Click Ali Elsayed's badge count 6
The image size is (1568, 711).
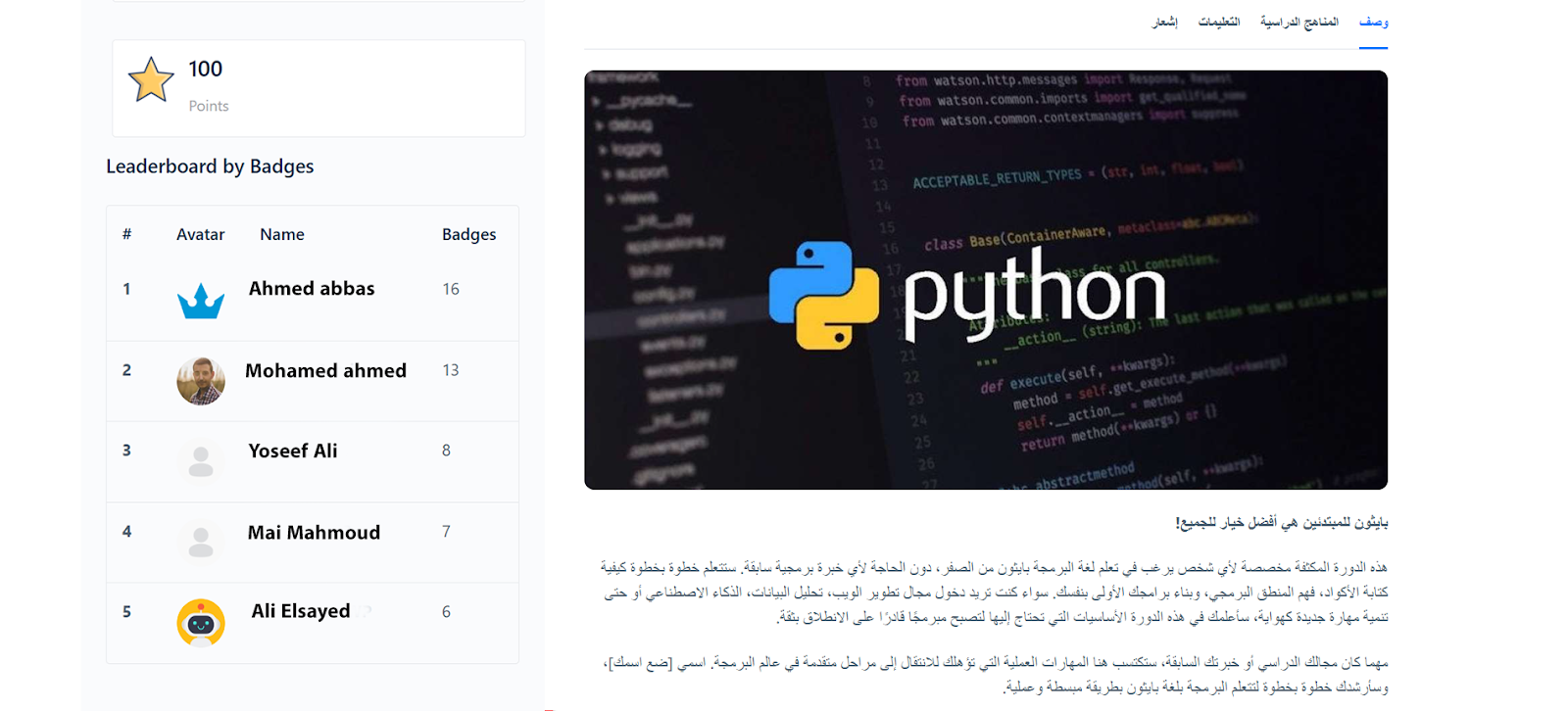446,612
